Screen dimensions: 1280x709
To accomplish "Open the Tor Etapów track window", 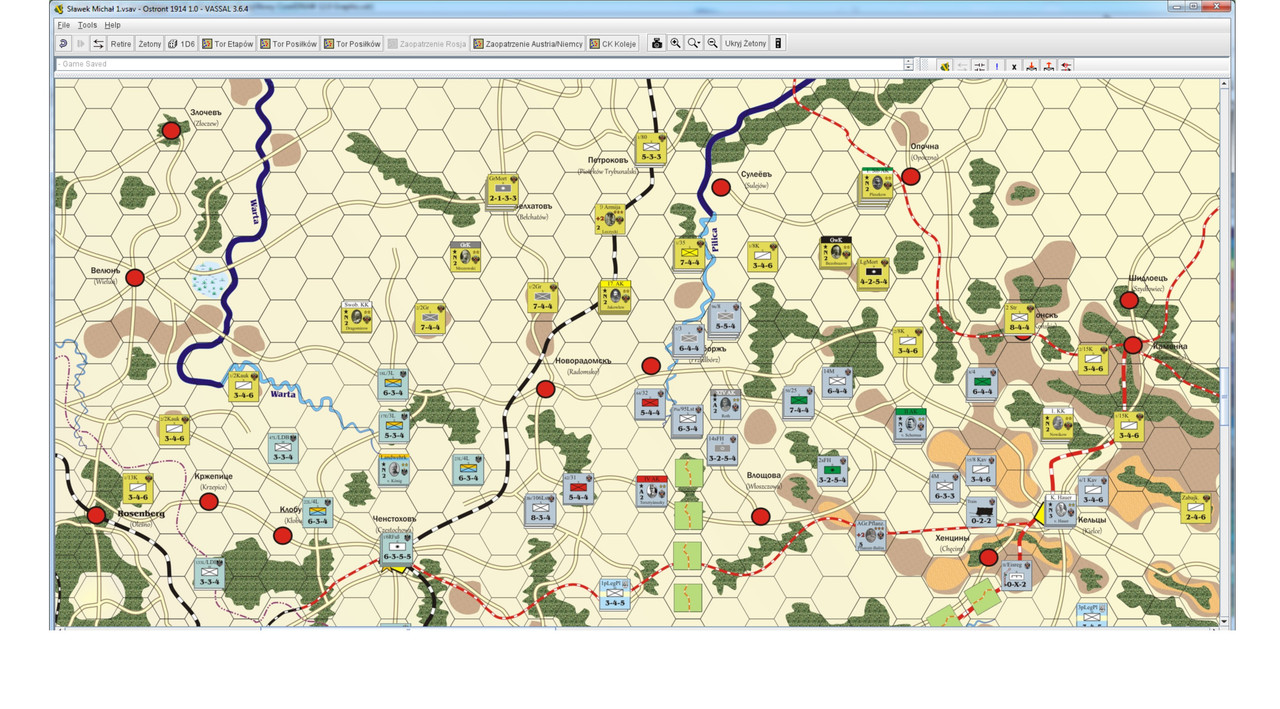I will coord(227,44).
